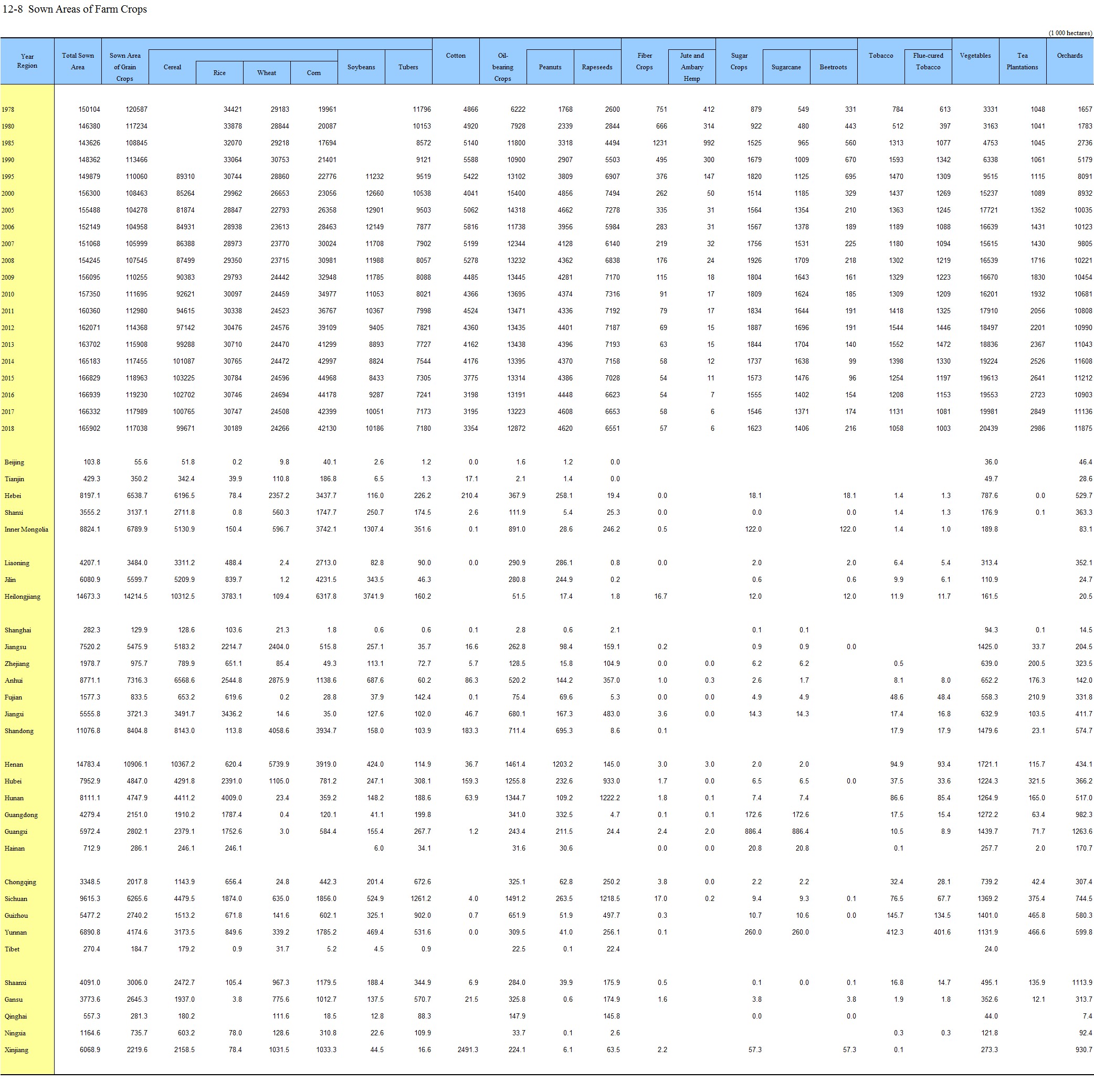Screen dimensions: 1094x1092
Task: Click the 'Oil-bearing Crops' header
Action: pos(503,67)
